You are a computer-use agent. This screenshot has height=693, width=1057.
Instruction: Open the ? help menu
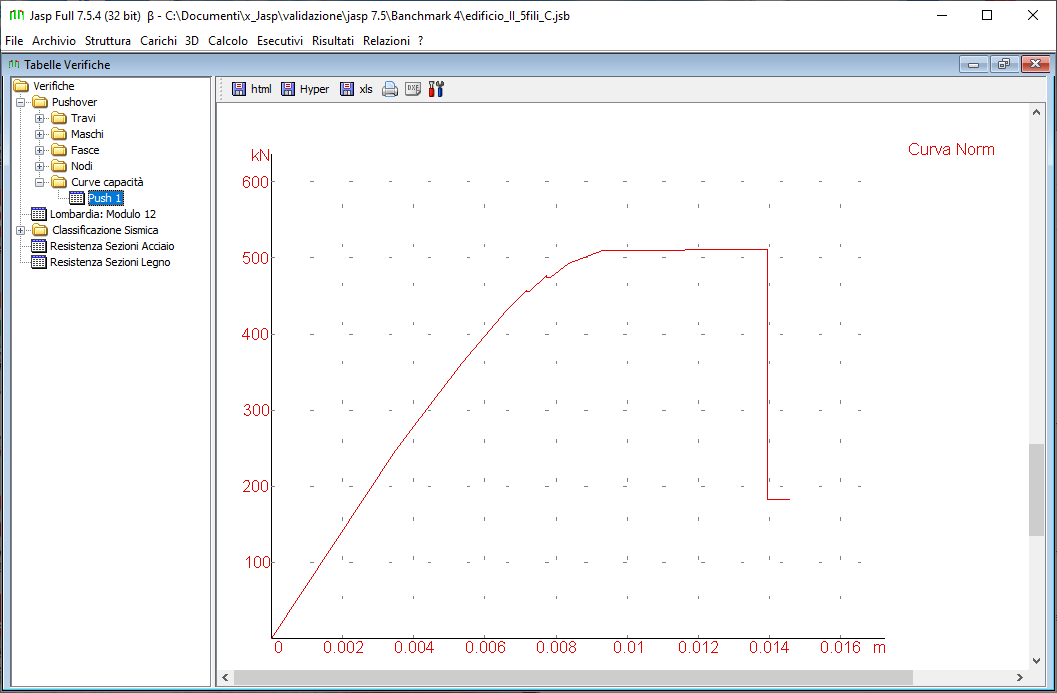[x=421, y=40]
